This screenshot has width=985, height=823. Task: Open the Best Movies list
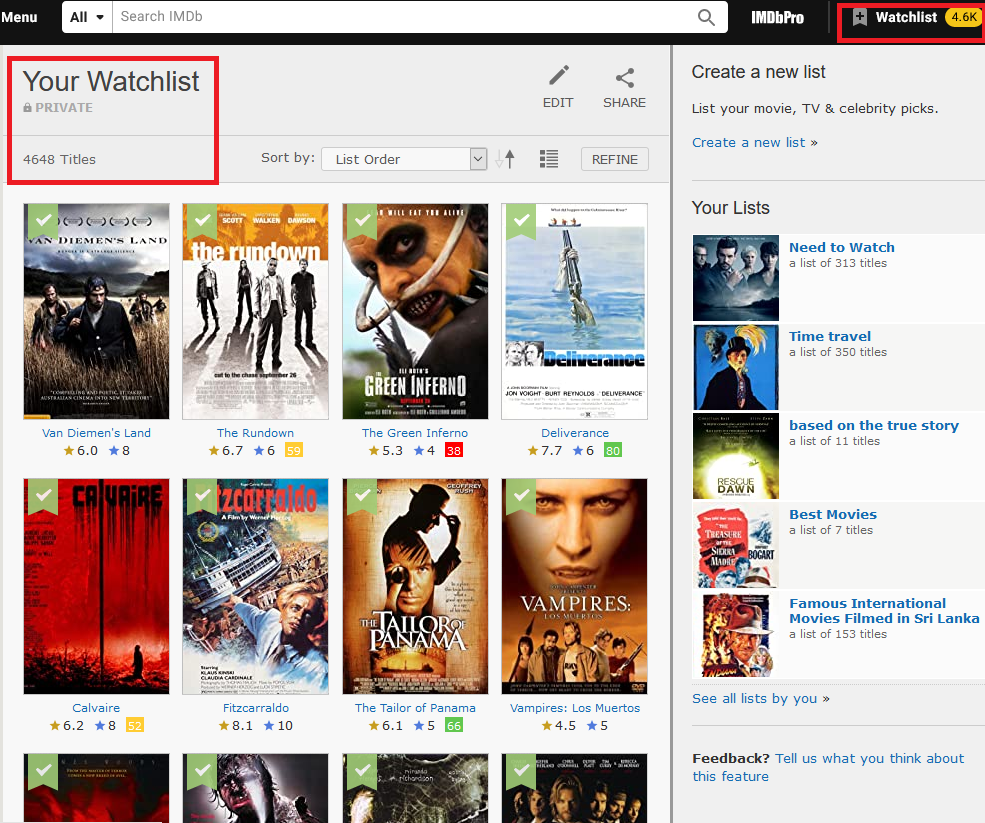pyautogui.click(x=832, y=514)
